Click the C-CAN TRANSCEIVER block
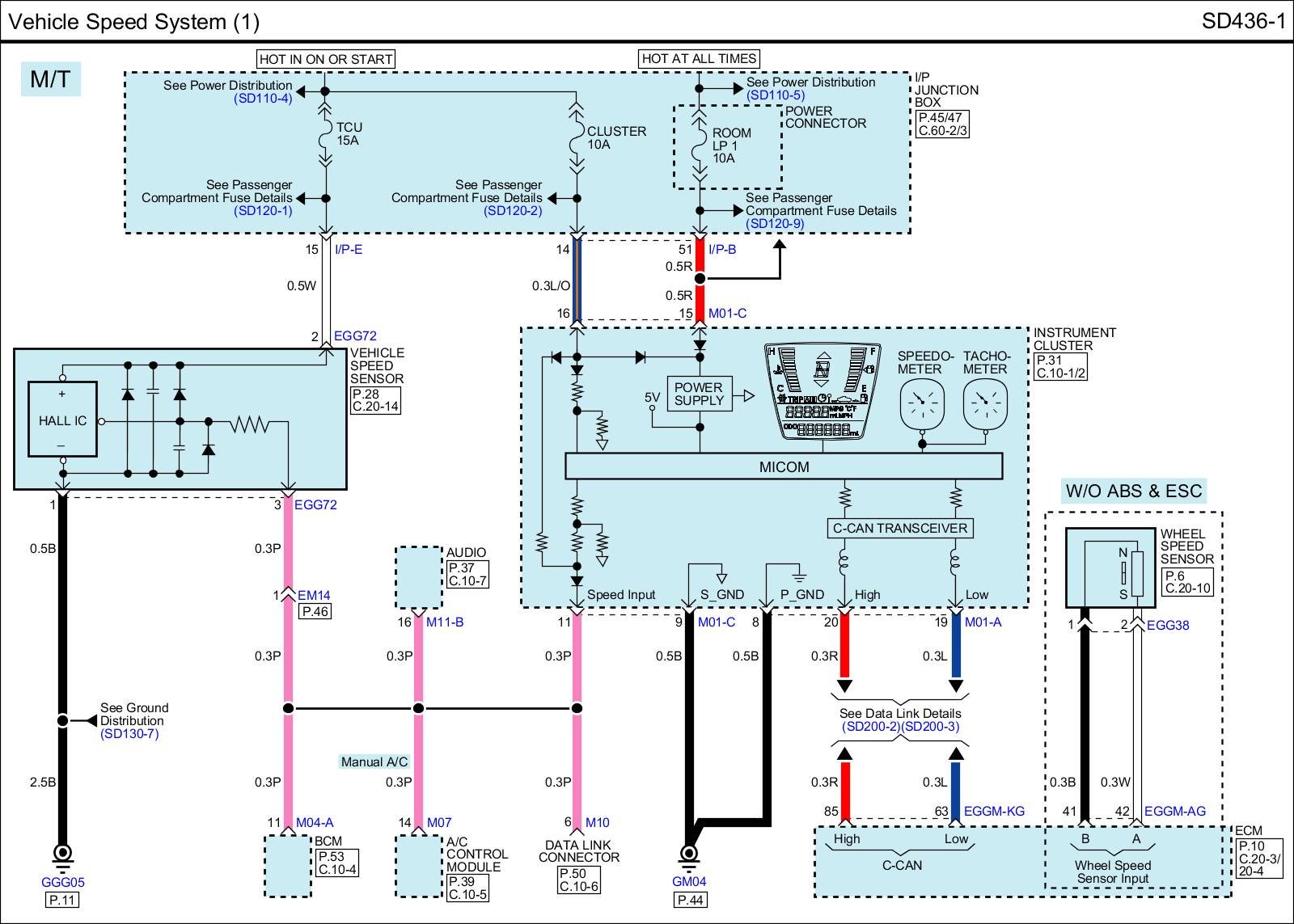 899,529
